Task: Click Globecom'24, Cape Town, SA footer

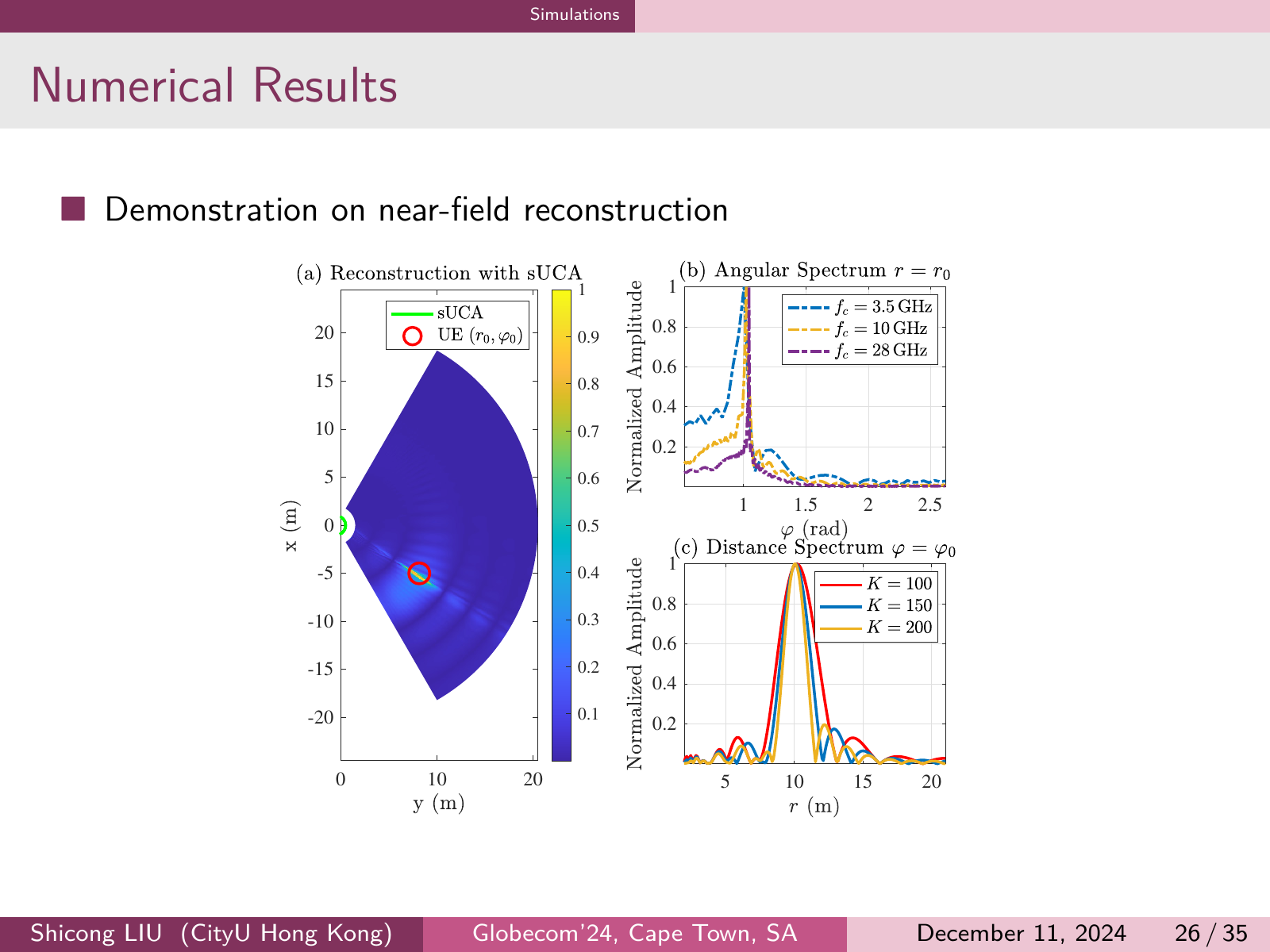Action: click(635, 934)
